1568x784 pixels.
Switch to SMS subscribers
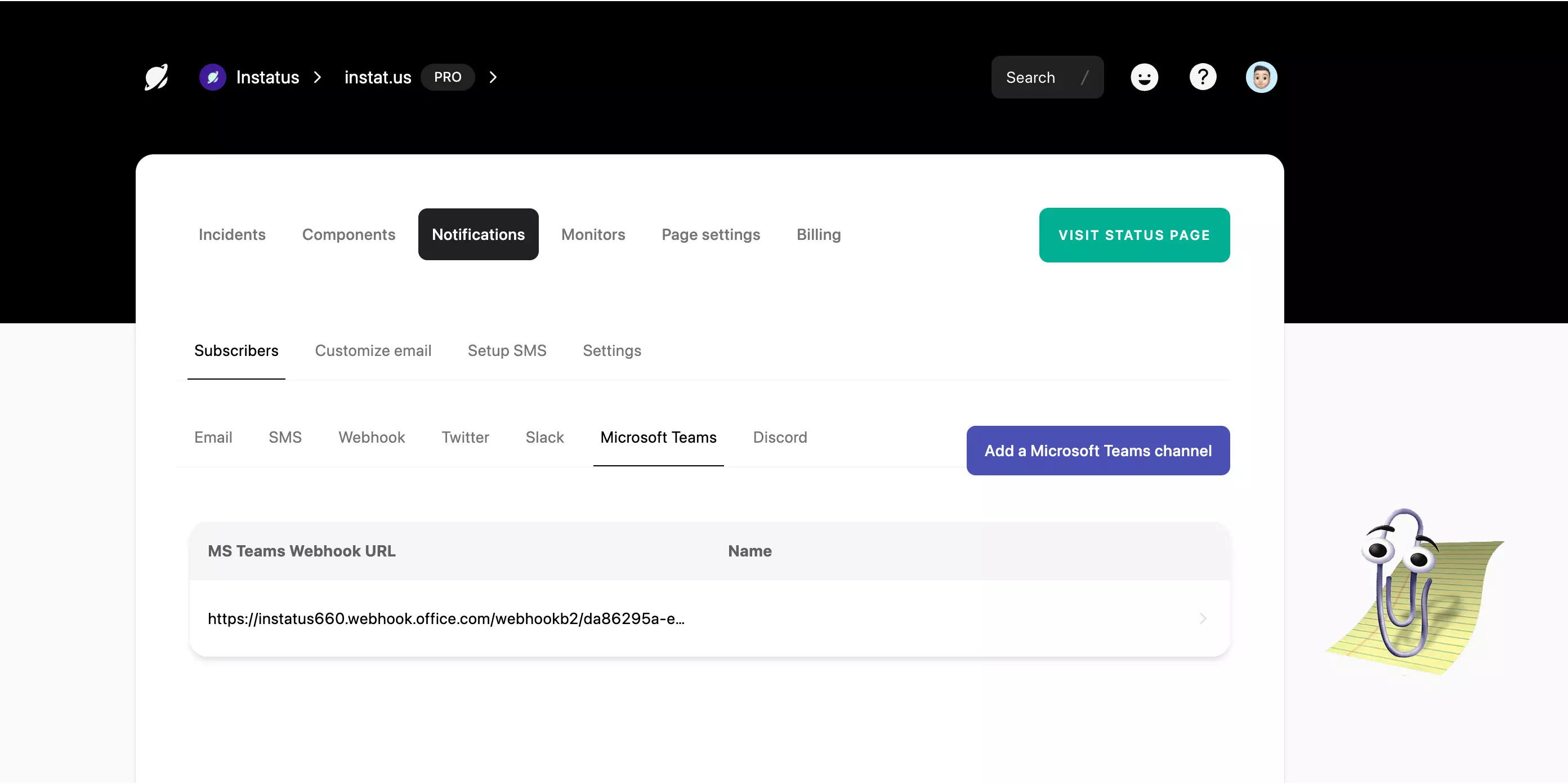285,437
